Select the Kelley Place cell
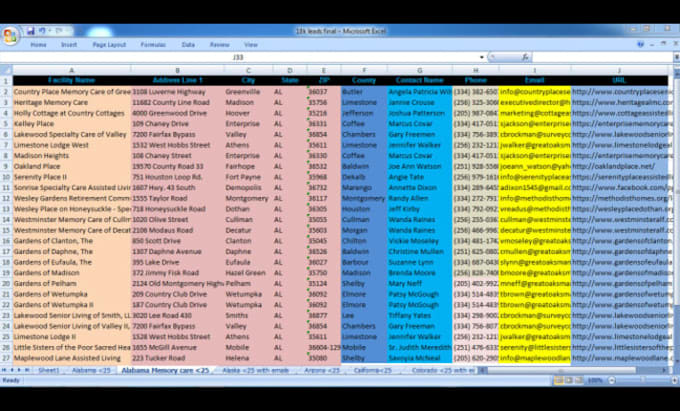This screenshot has height=411, width=680. click(x=72, y=124)
